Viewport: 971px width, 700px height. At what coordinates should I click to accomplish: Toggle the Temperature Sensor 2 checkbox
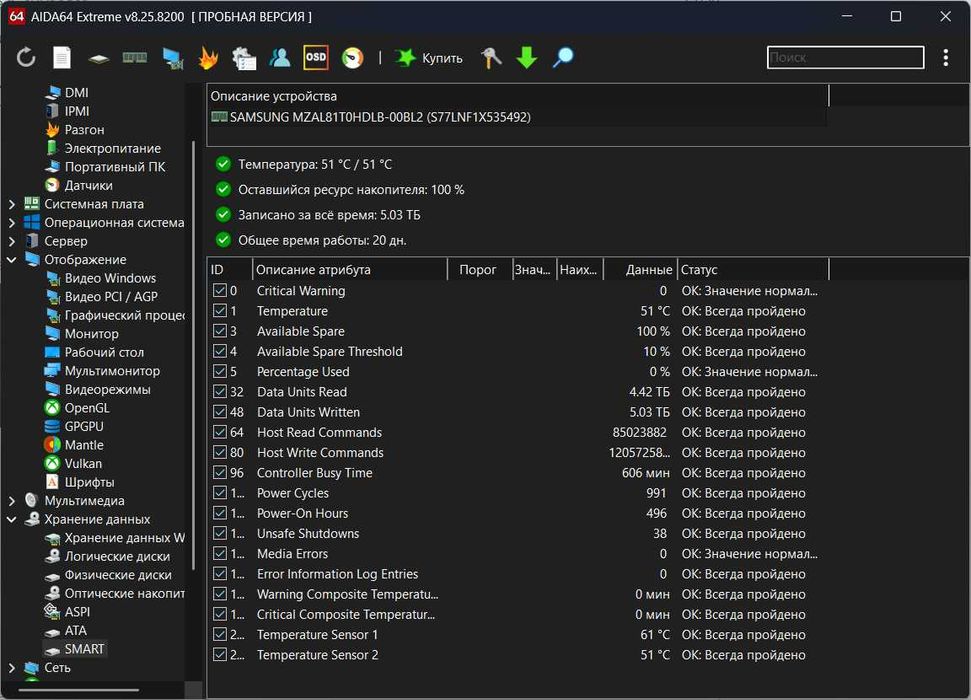pyautogui.click(x=220, y=654)
